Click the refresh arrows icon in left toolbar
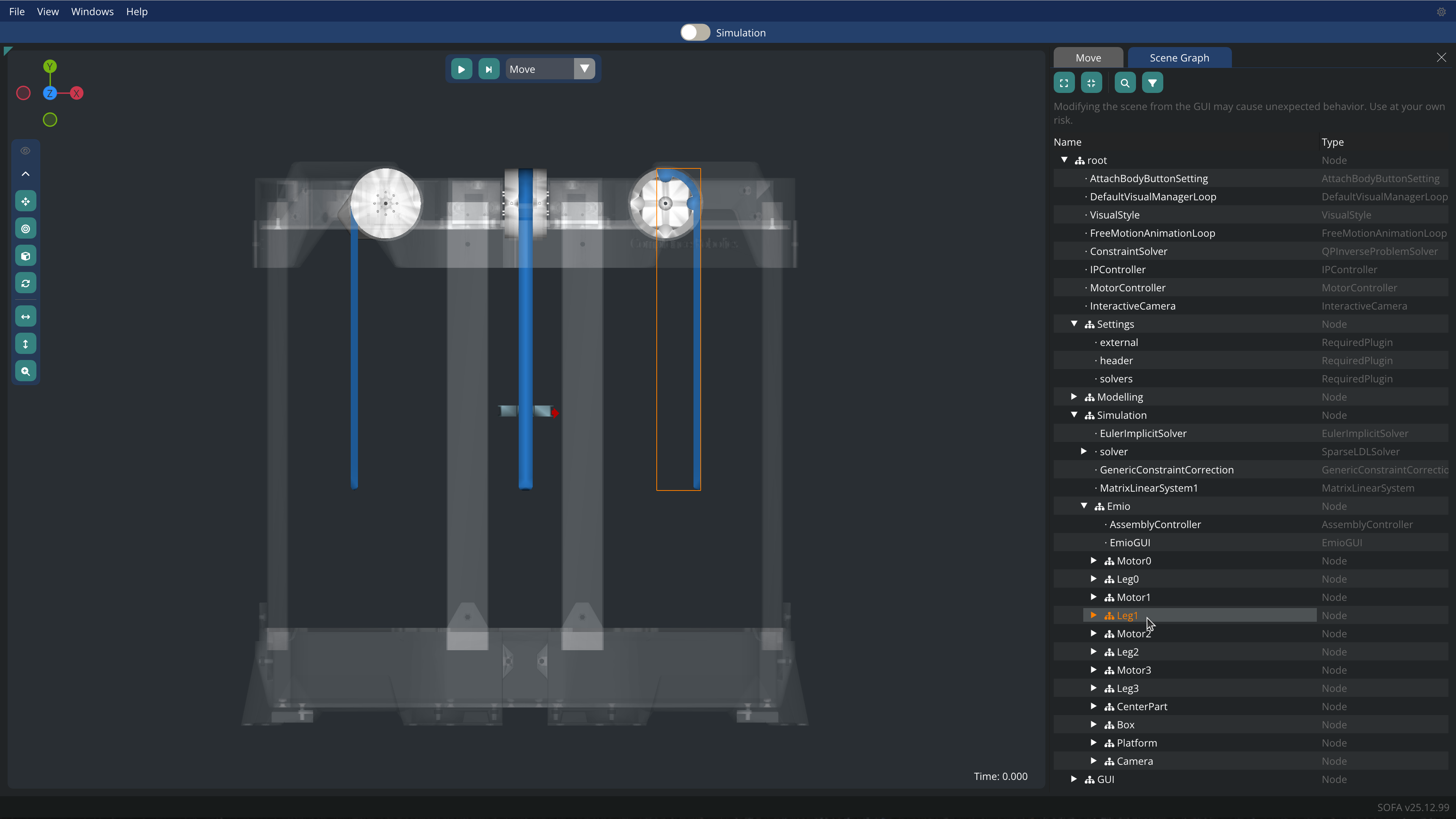 pos(25,283)
